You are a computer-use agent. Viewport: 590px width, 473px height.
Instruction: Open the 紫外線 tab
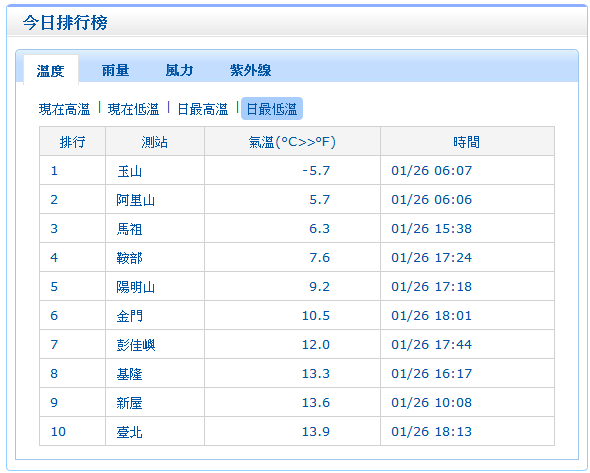coord(251,70)
